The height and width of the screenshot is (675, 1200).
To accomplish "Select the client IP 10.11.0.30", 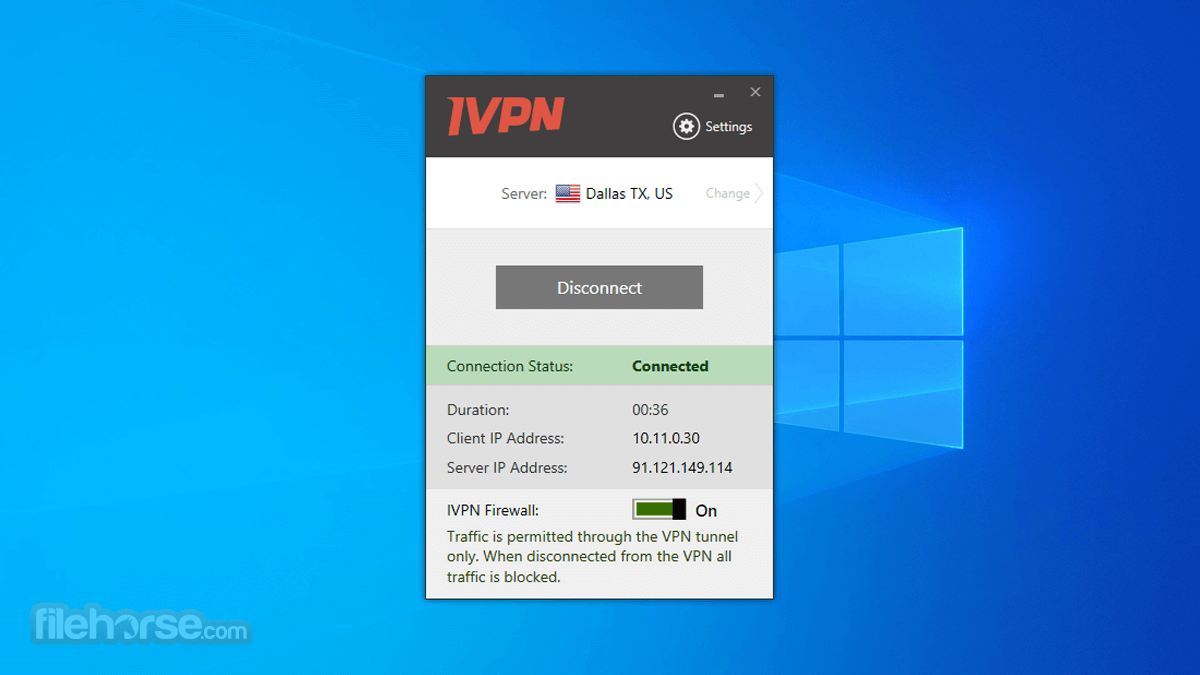I will (666, 439).
